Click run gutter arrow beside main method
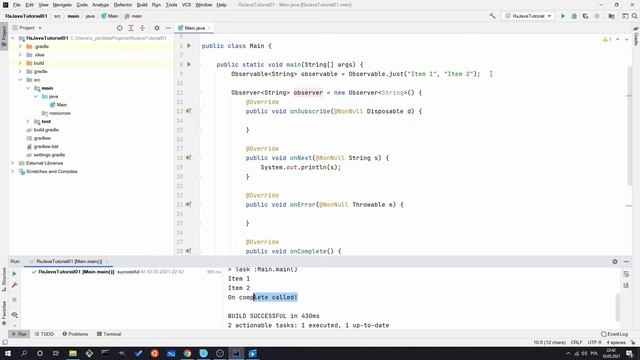 (189, 64)
